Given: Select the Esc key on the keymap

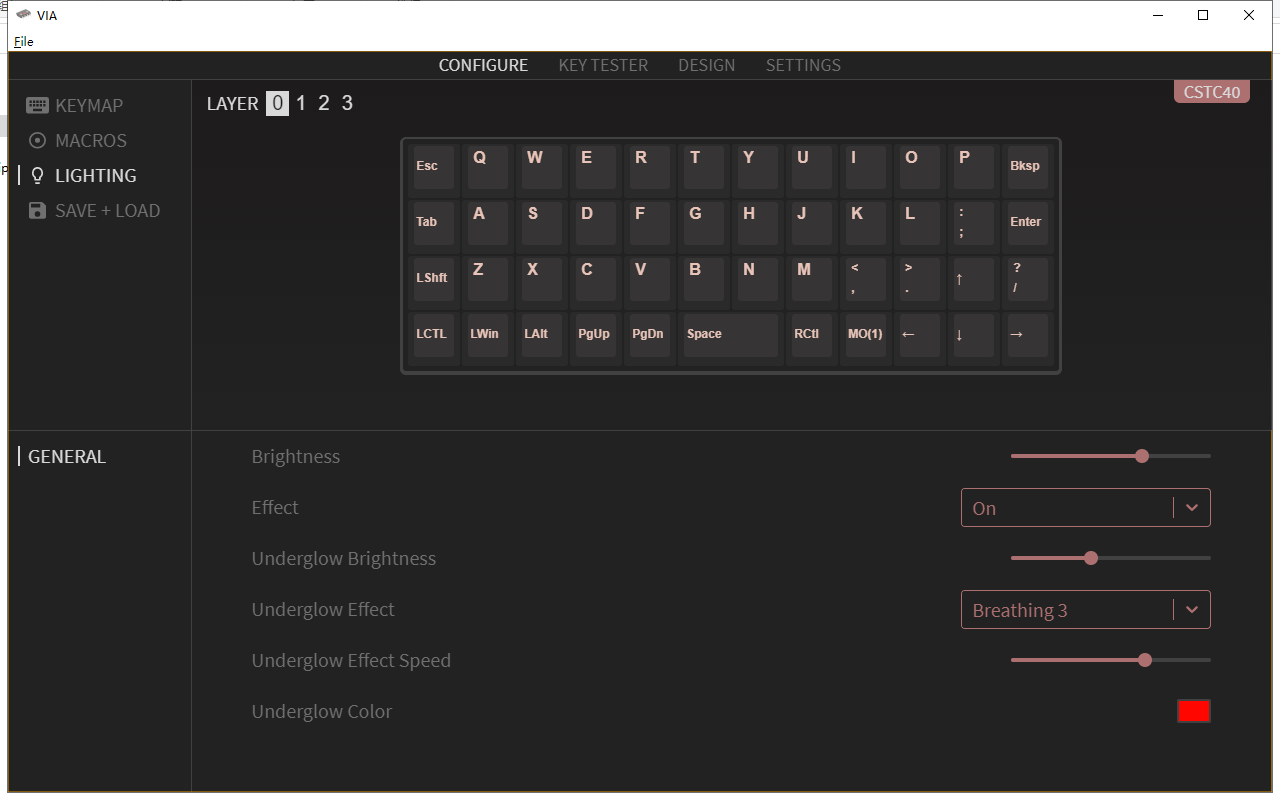Looking at the screenshot, I should point(432,167).
